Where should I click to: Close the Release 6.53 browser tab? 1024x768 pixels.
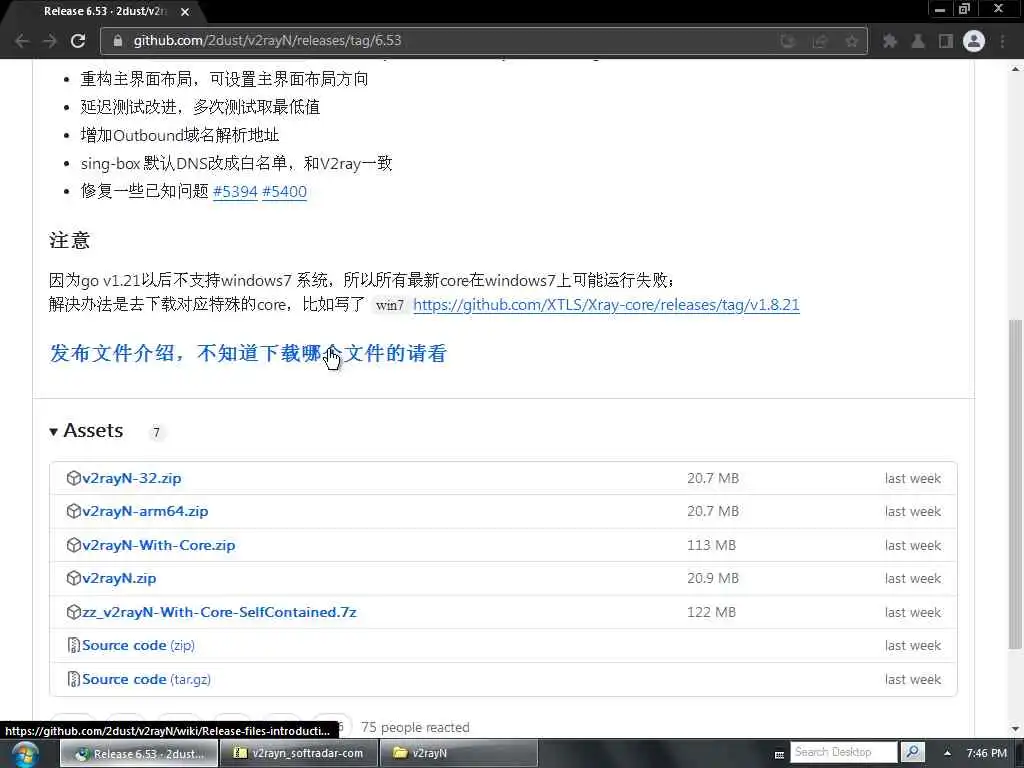click(185, 12)
